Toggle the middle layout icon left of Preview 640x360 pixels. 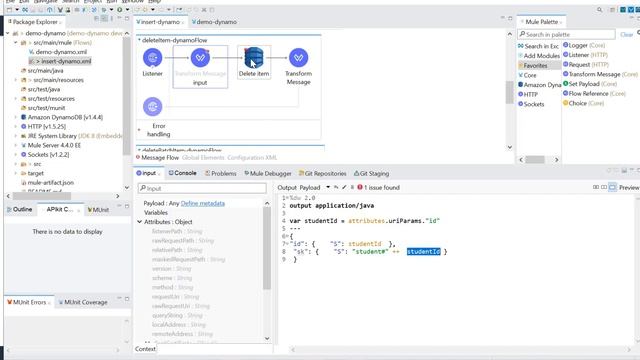(x=604, y=187)
